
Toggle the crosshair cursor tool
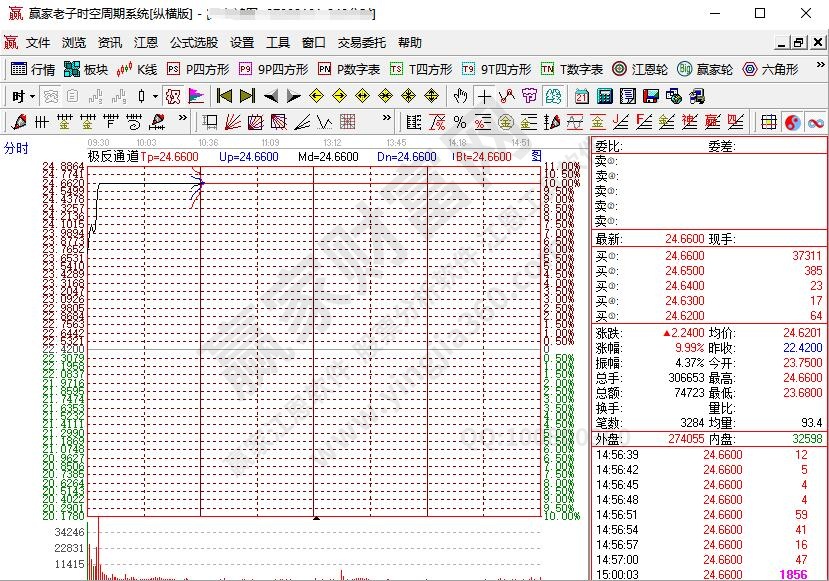(x=483, y=97)
